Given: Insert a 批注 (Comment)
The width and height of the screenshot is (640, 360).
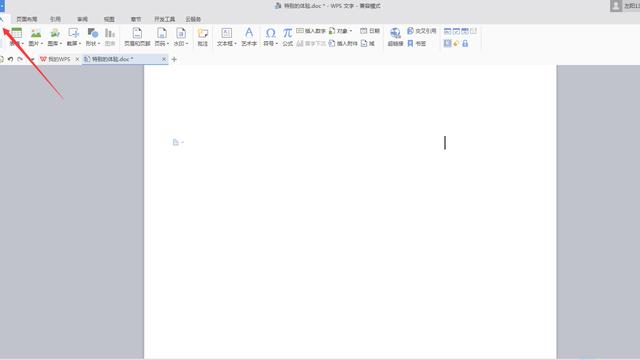Looking at the screenshot, I should tap(203, 37).
